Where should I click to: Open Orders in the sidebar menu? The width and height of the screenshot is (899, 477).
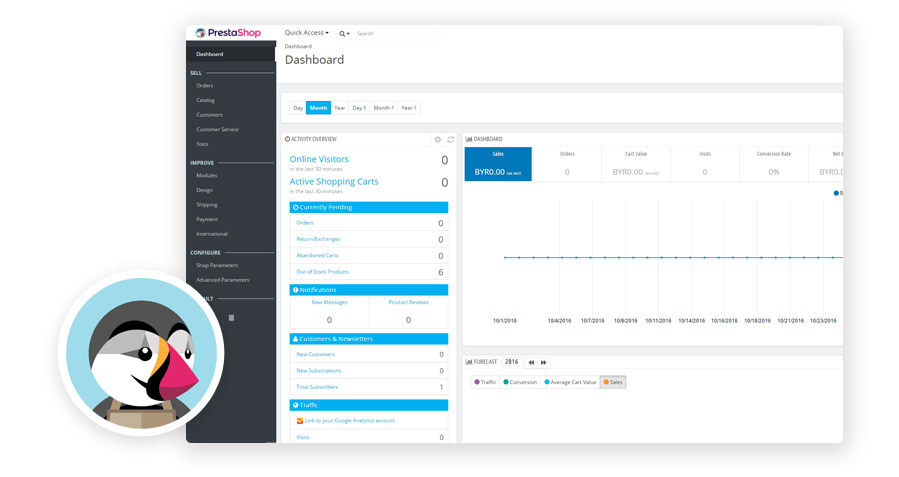point(205,85)
